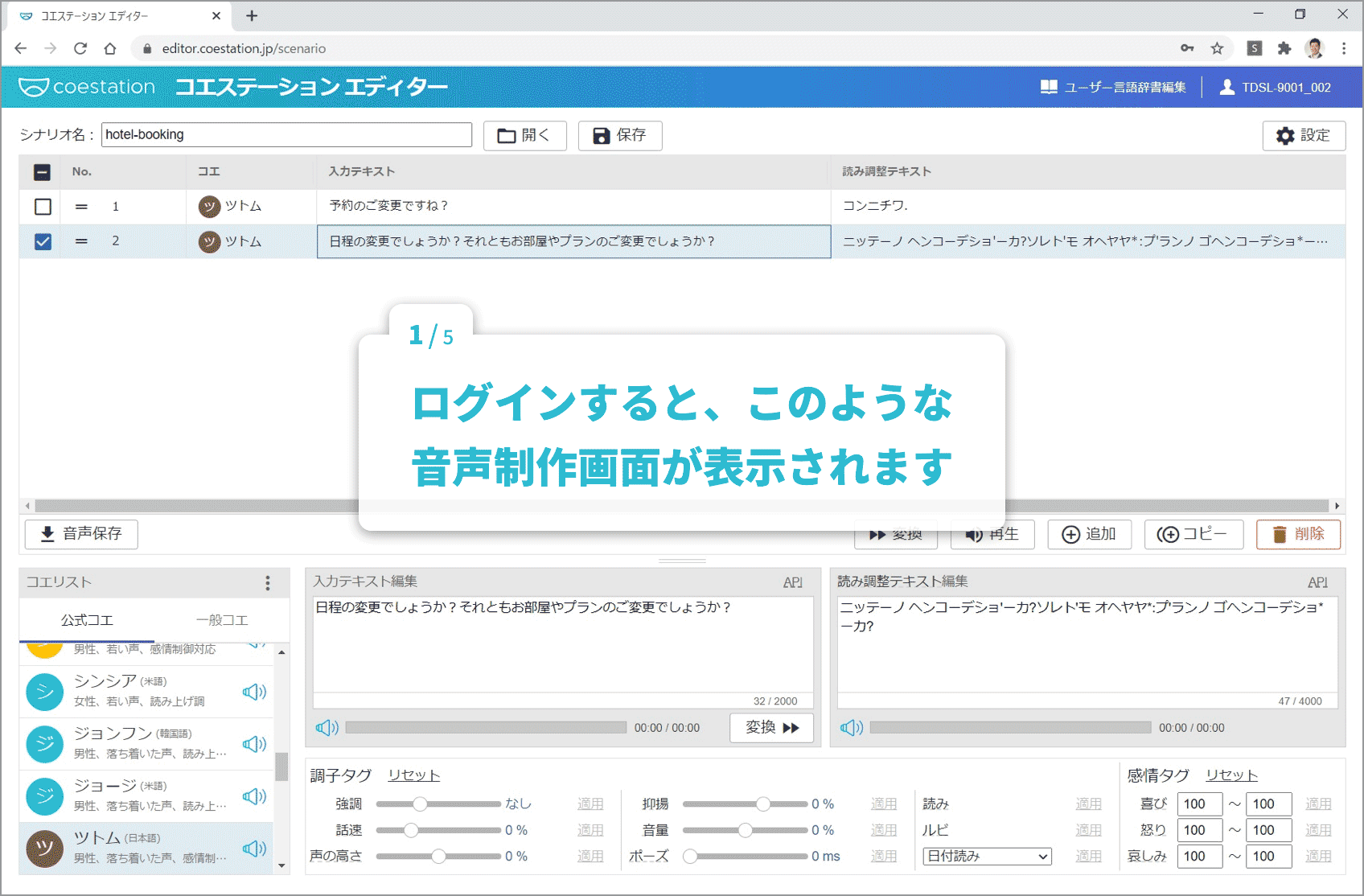Adjust the 音量 slider
Viewport: 1364px width, 896px height.
(x=745, y=830)
